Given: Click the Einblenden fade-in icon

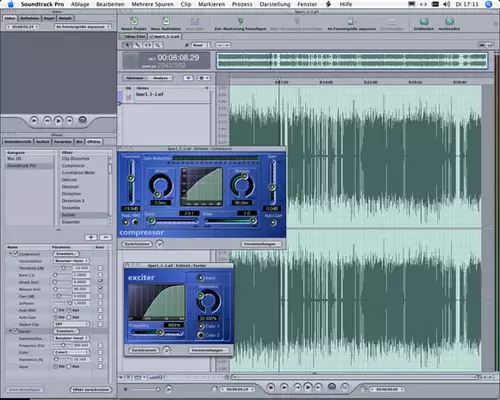Looking at the screenshot, I should (424, 21).
